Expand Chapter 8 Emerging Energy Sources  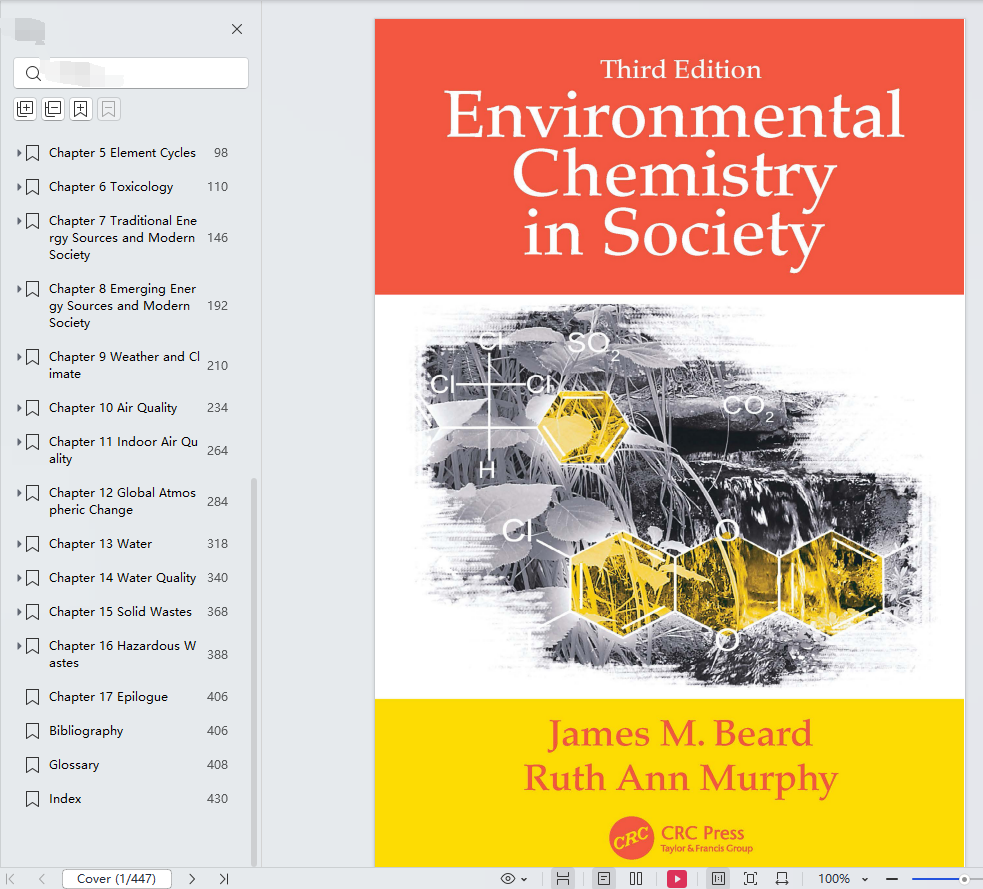[19, 288]
